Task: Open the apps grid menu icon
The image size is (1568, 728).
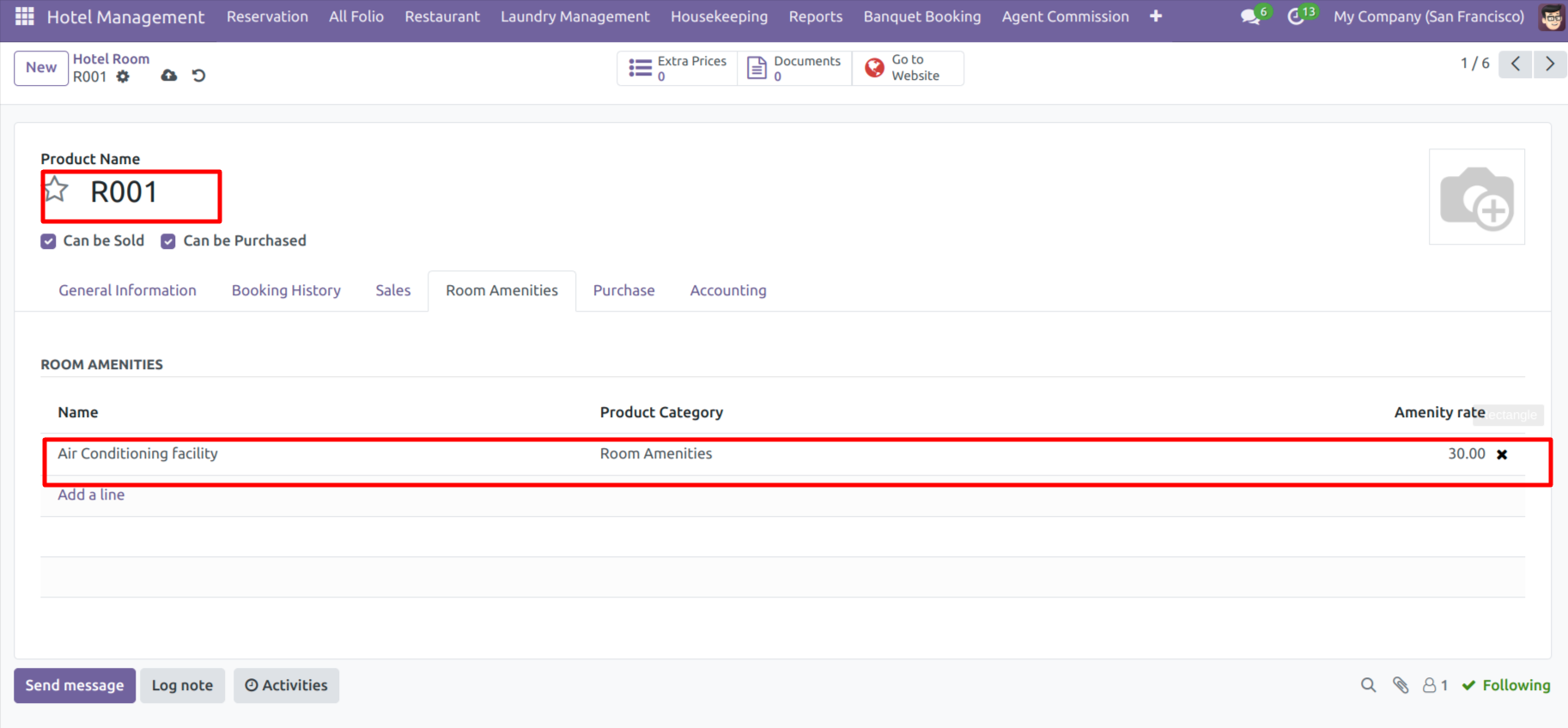Action: click(x=25, y=16)
